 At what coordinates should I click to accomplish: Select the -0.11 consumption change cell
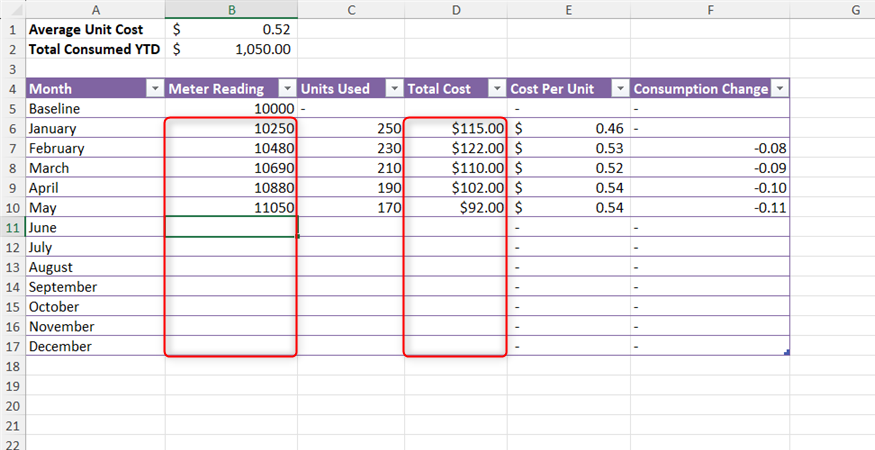click(710, 208)
